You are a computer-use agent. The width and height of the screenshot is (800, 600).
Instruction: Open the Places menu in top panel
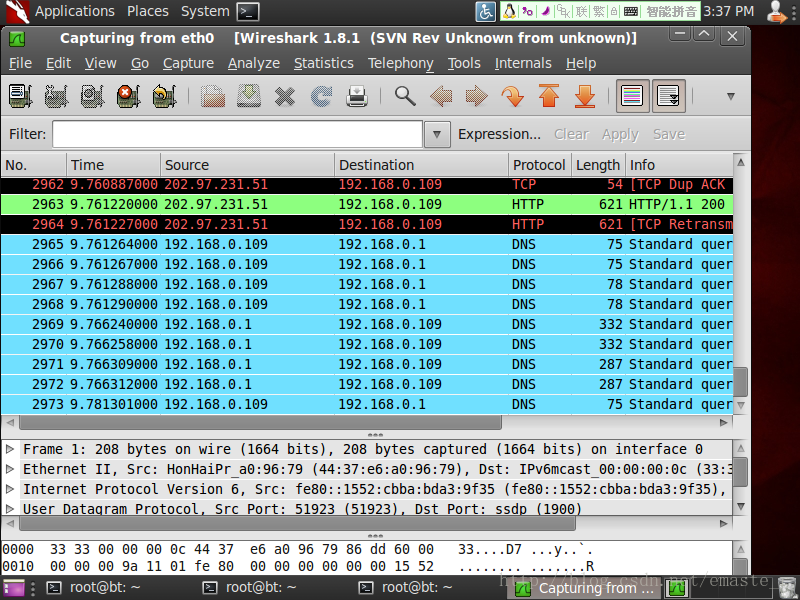pos(147,11)
